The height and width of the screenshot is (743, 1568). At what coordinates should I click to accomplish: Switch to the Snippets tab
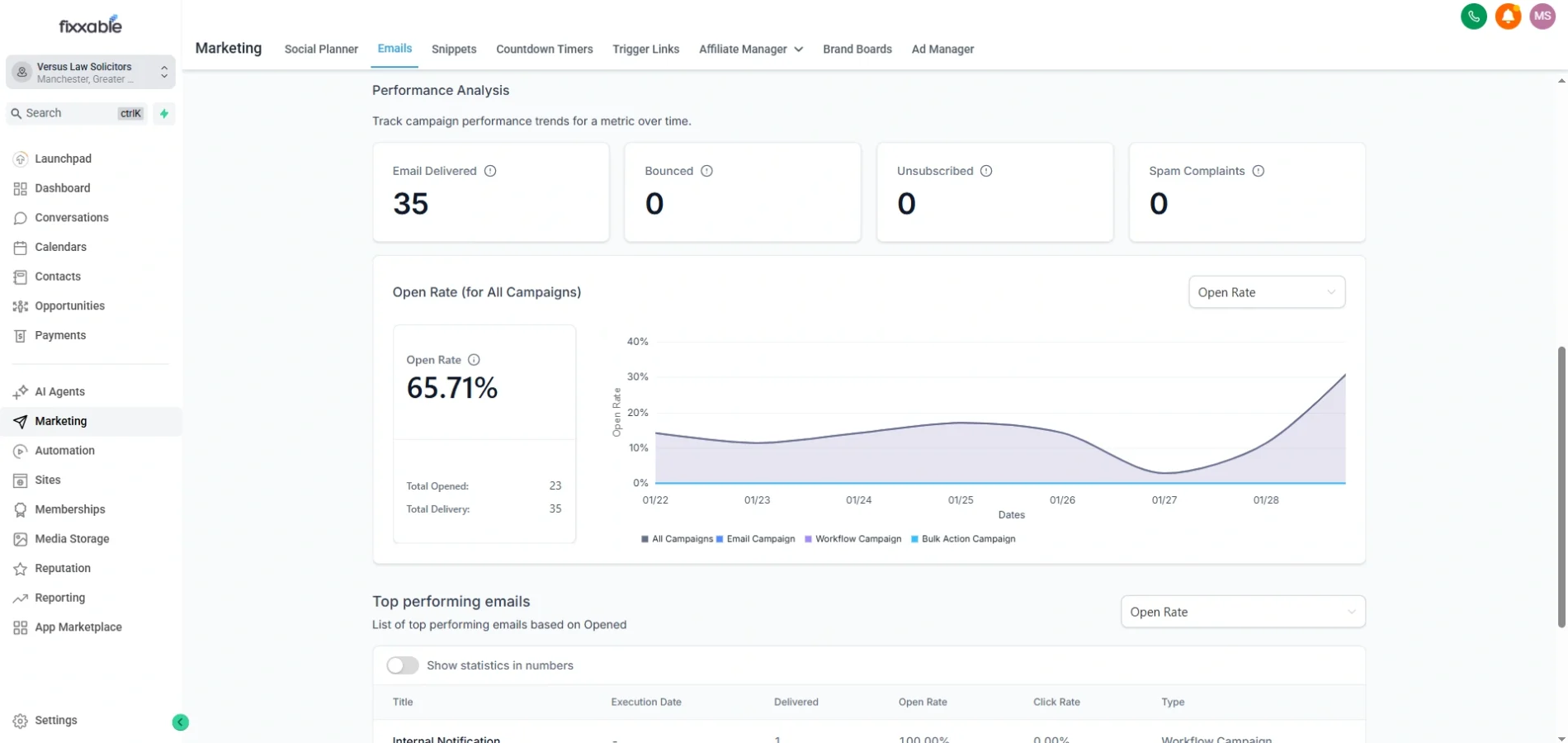click(453, 50)
